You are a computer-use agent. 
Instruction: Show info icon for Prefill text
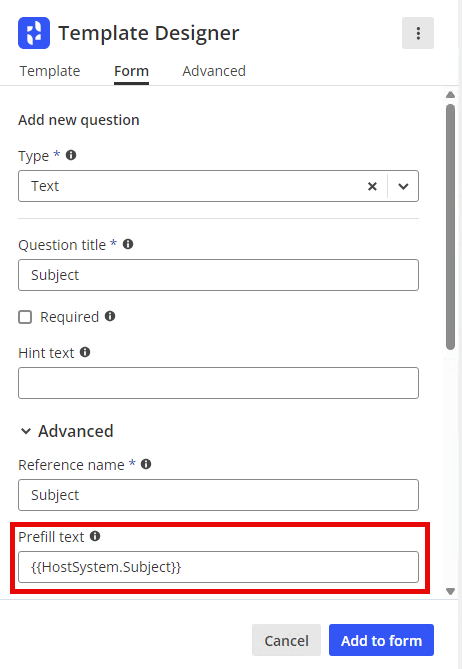point(95,536)
